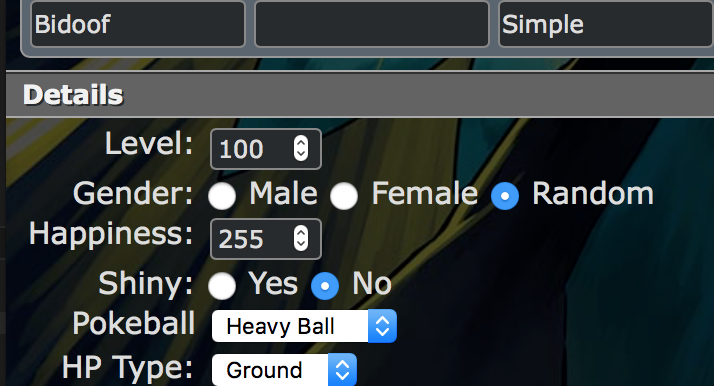Select the Male gender radio button
Image resolution: width=714 pixels, height=386 pixels.
point(222,196)
